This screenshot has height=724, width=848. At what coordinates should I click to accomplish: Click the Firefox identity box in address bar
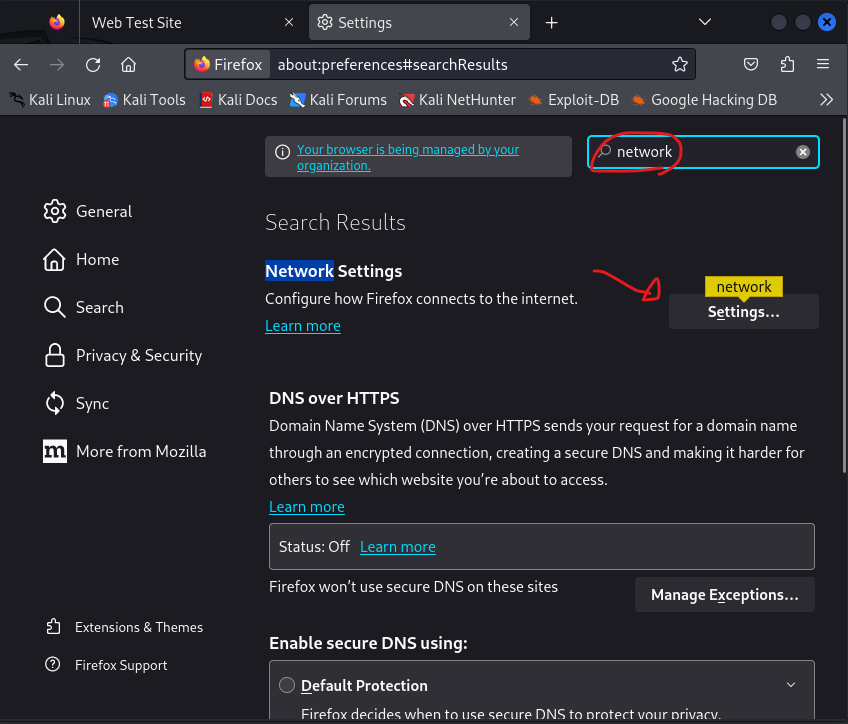pyautogui.click(x=228, y=64)
